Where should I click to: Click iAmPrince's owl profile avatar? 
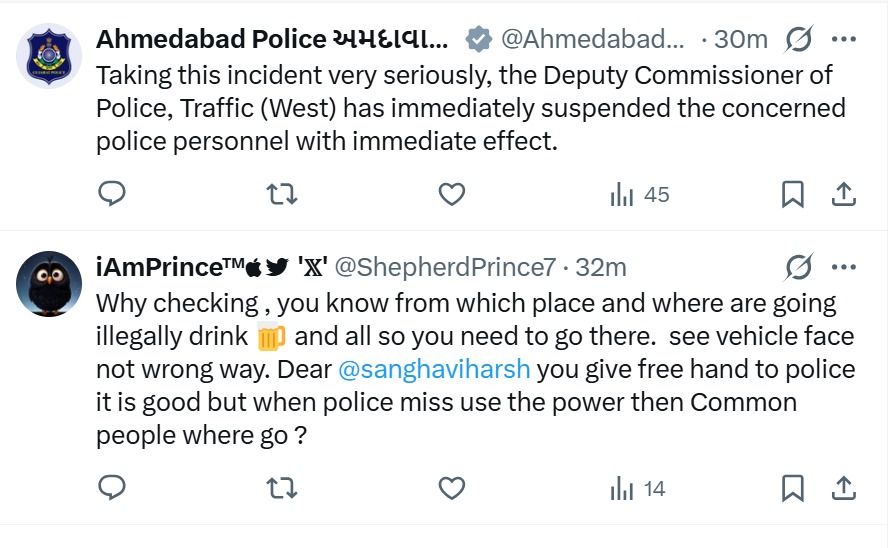pos(49,283)
